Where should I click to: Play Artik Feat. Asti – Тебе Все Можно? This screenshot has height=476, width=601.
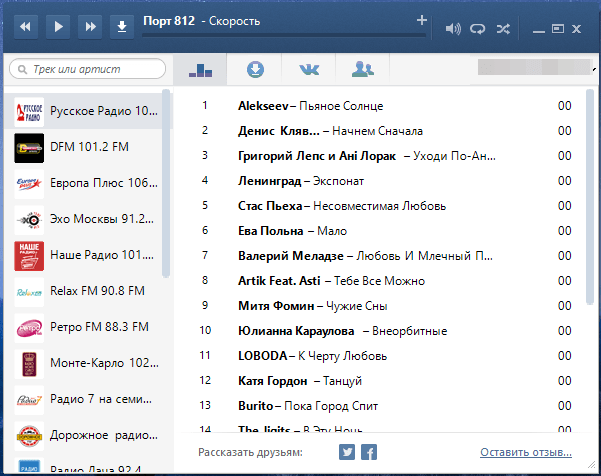coord(381,281)
